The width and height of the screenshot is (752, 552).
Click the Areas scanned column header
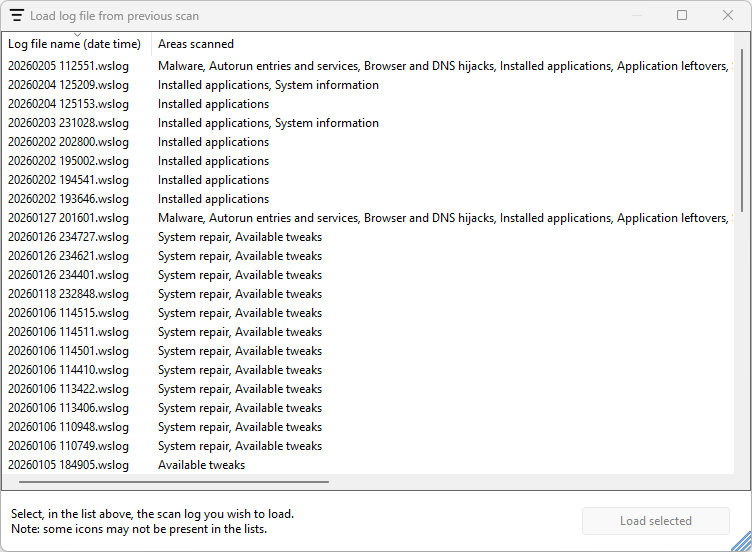(x=196, y=44)
